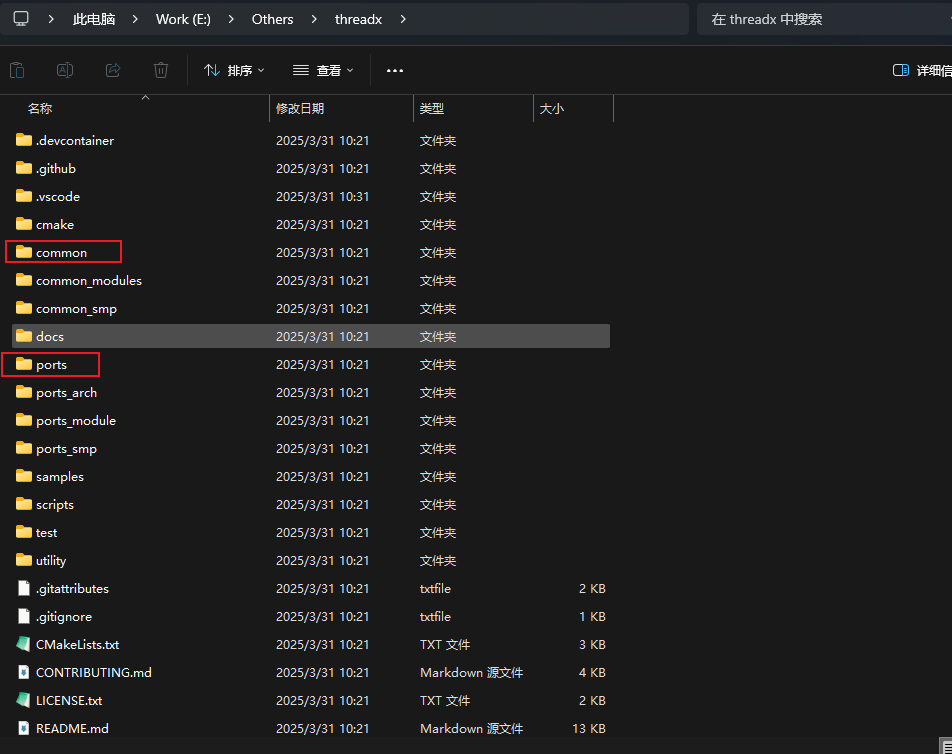
Task: Sort by the 大小 column header
Action: point(552,109)
